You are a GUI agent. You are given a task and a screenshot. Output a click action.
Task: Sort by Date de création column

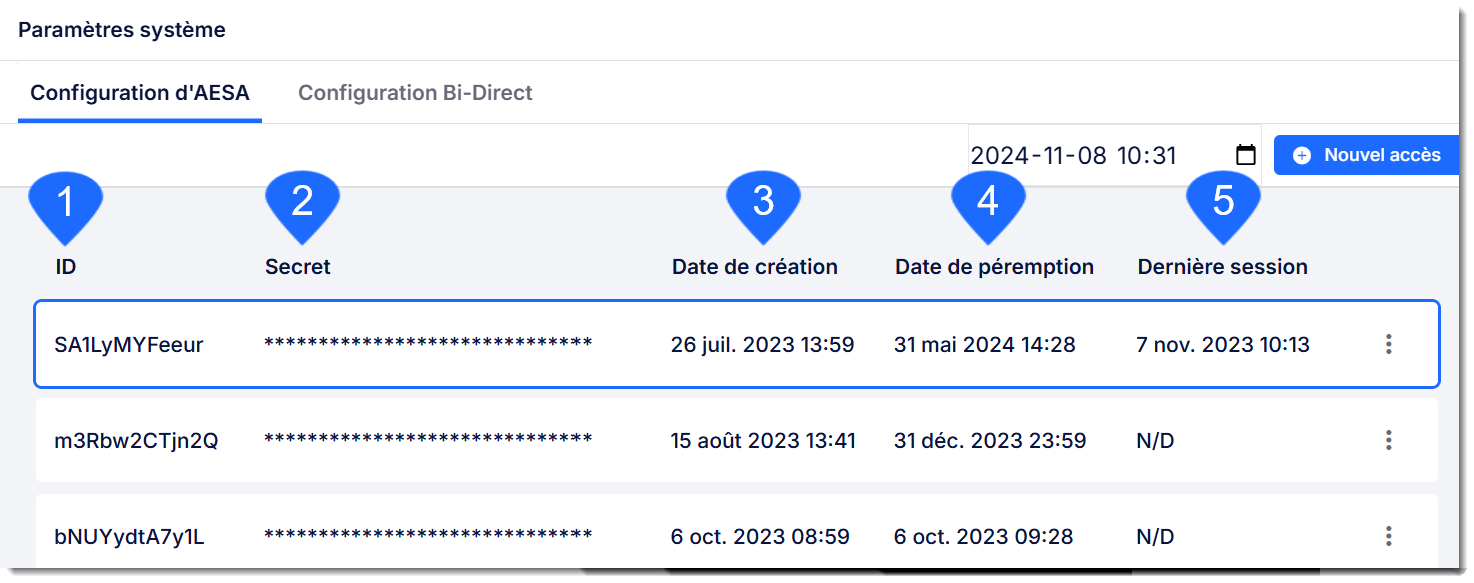click(x=755, y=267)
